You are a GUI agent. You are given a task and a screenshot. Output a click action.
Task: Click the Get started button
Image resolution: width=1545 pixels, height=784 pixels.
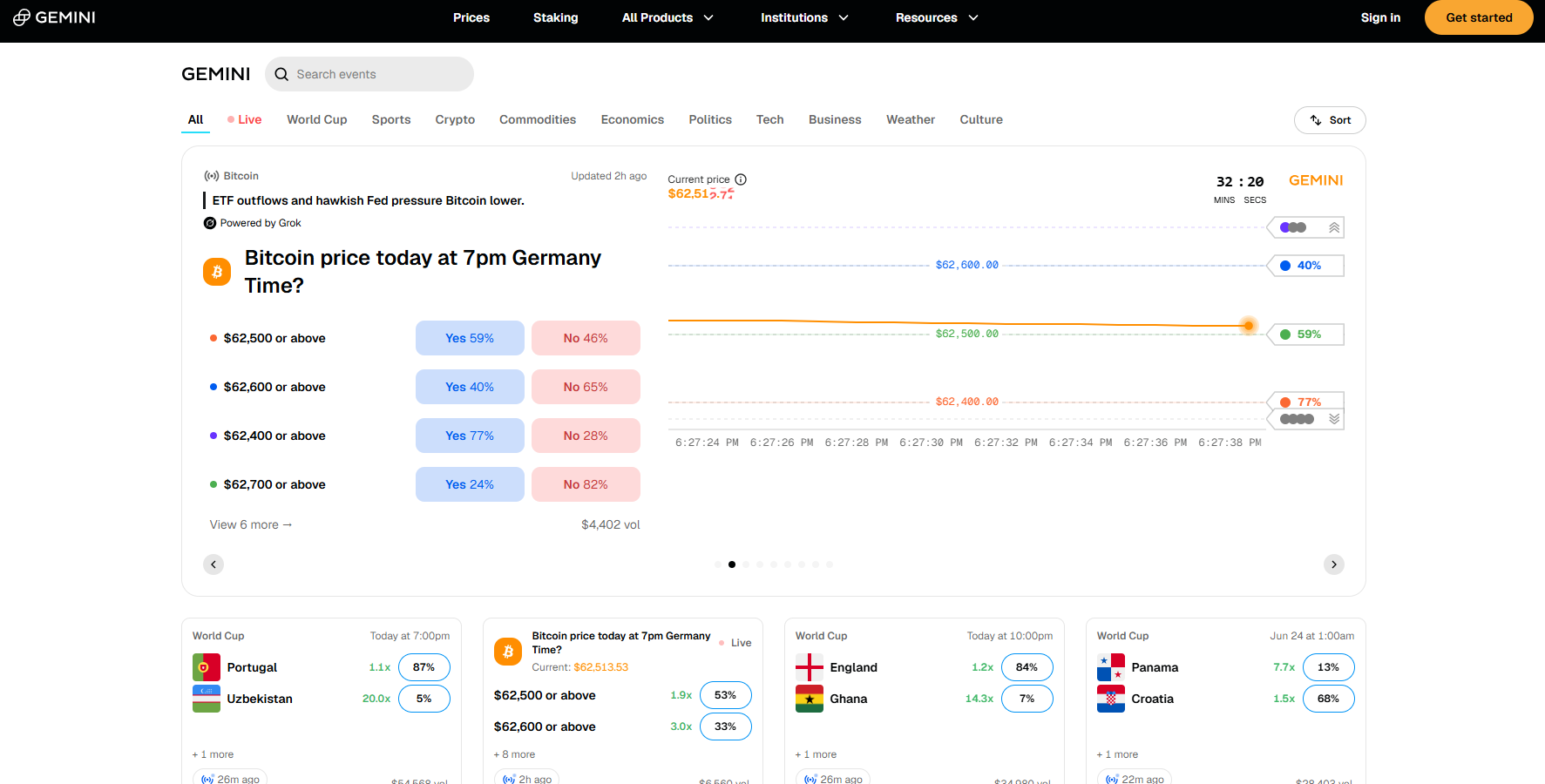[x=1479, y=17]
